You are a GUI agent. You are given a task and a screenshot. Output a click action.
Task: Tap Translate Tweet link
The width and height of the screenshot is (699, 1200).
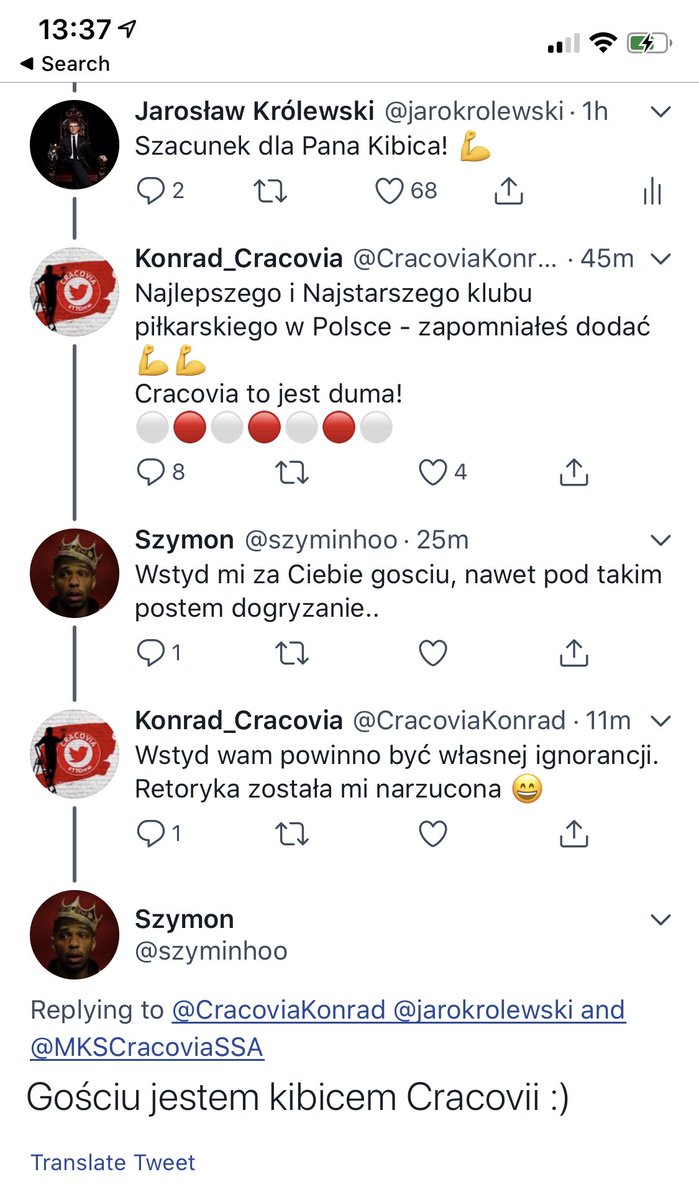[111, 1162]
